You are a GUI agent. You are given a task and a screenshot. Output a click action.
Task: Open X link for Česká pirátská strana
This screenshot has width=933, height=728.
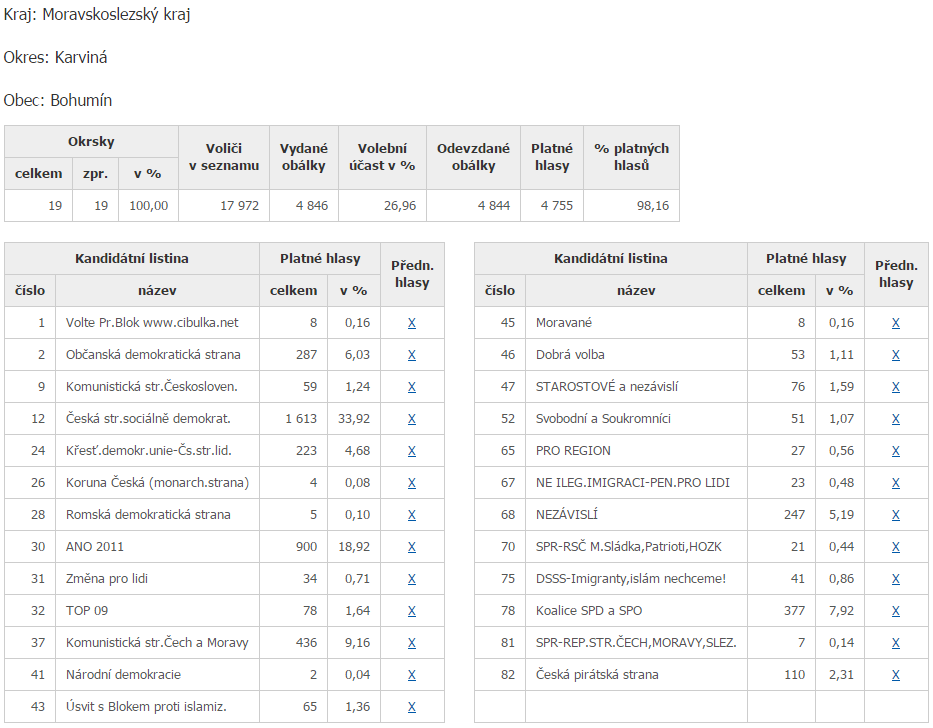896,675
